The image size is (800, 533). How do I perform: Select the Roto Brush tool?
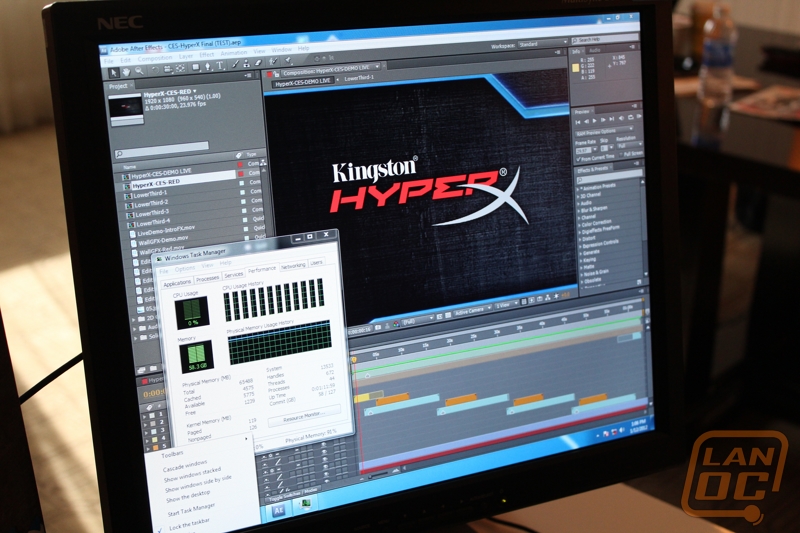273,61
